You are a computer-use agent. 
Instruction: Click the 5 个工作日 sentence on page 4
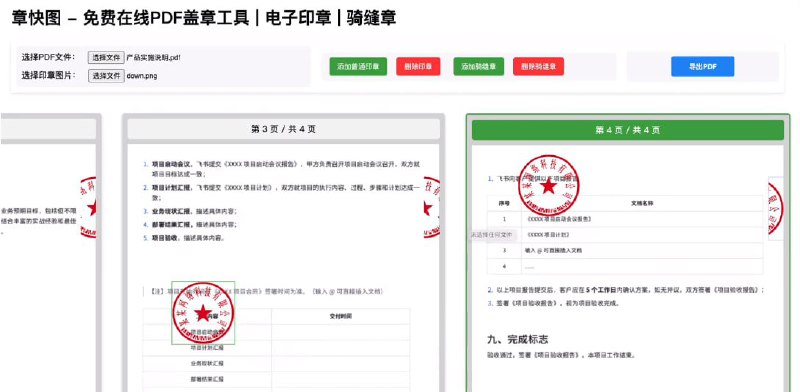click(x=626, y=290)
